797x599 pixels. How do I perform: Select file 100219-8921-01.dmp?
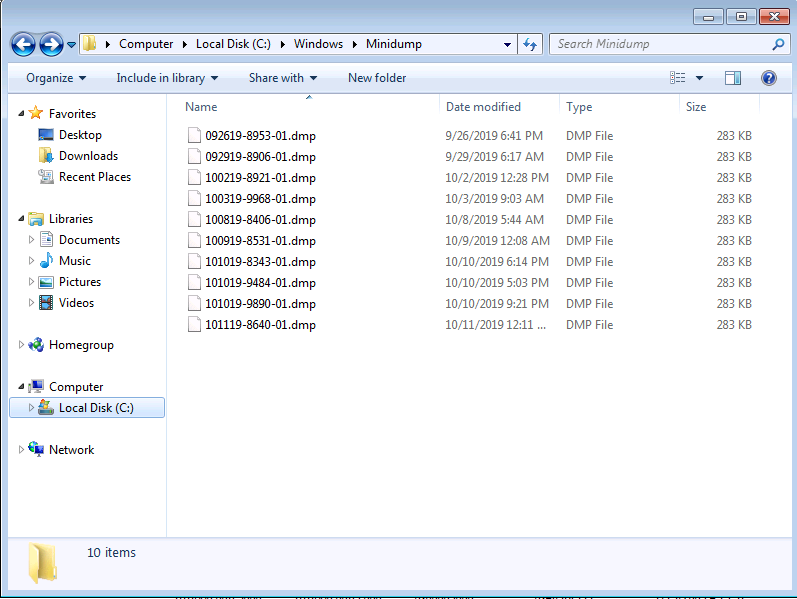pos(260,177)
